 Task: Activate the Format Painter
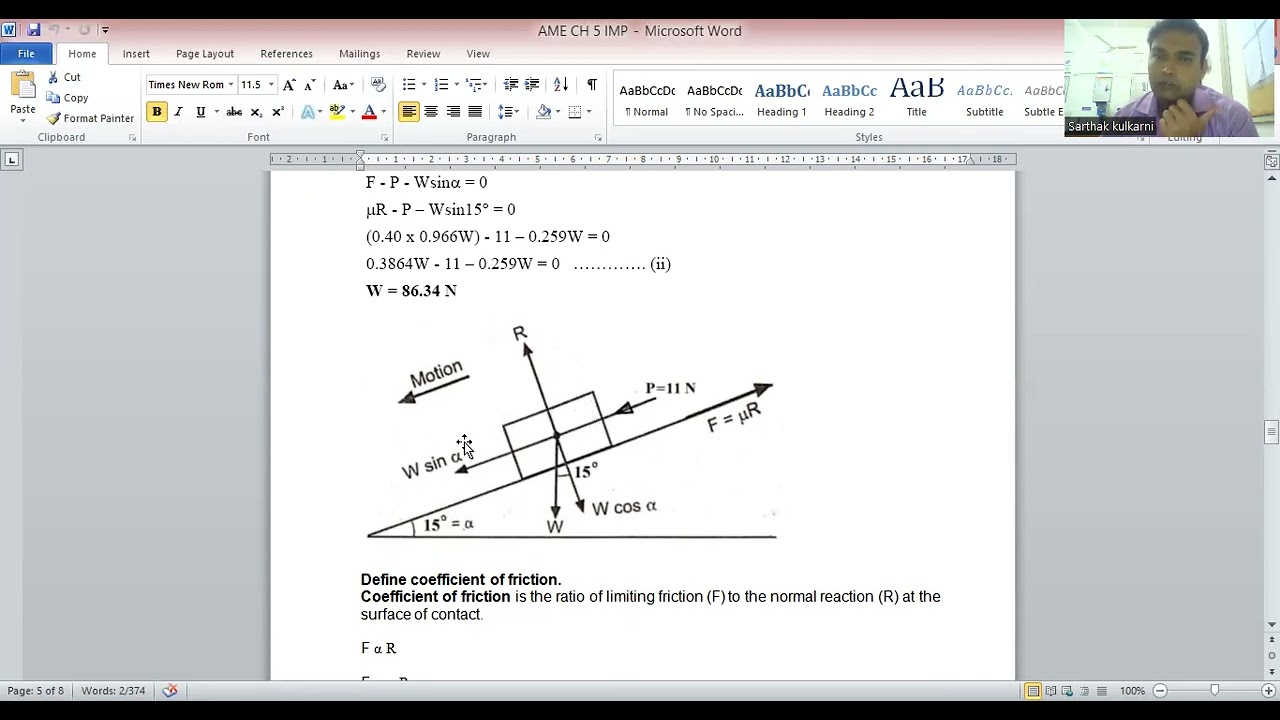(90, 118)
